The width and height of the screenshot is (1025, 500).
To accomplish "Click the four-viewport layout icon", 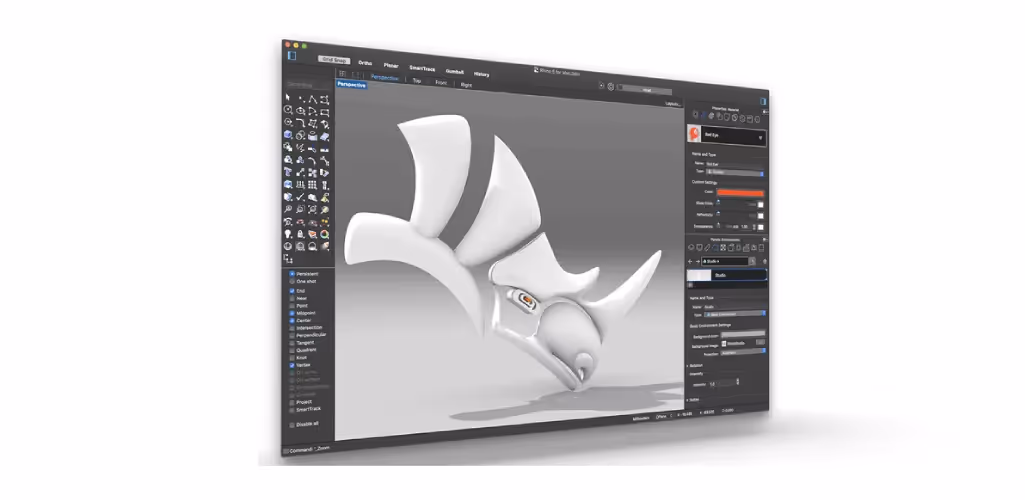I will pyautogui.click(x=342, y=73).
